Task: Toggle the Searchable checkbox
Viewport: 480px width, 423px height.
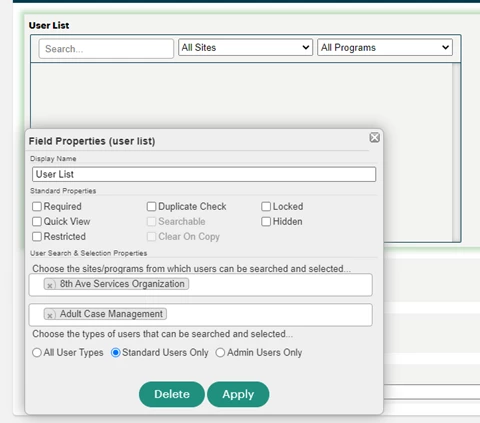Action: [151, 222]
